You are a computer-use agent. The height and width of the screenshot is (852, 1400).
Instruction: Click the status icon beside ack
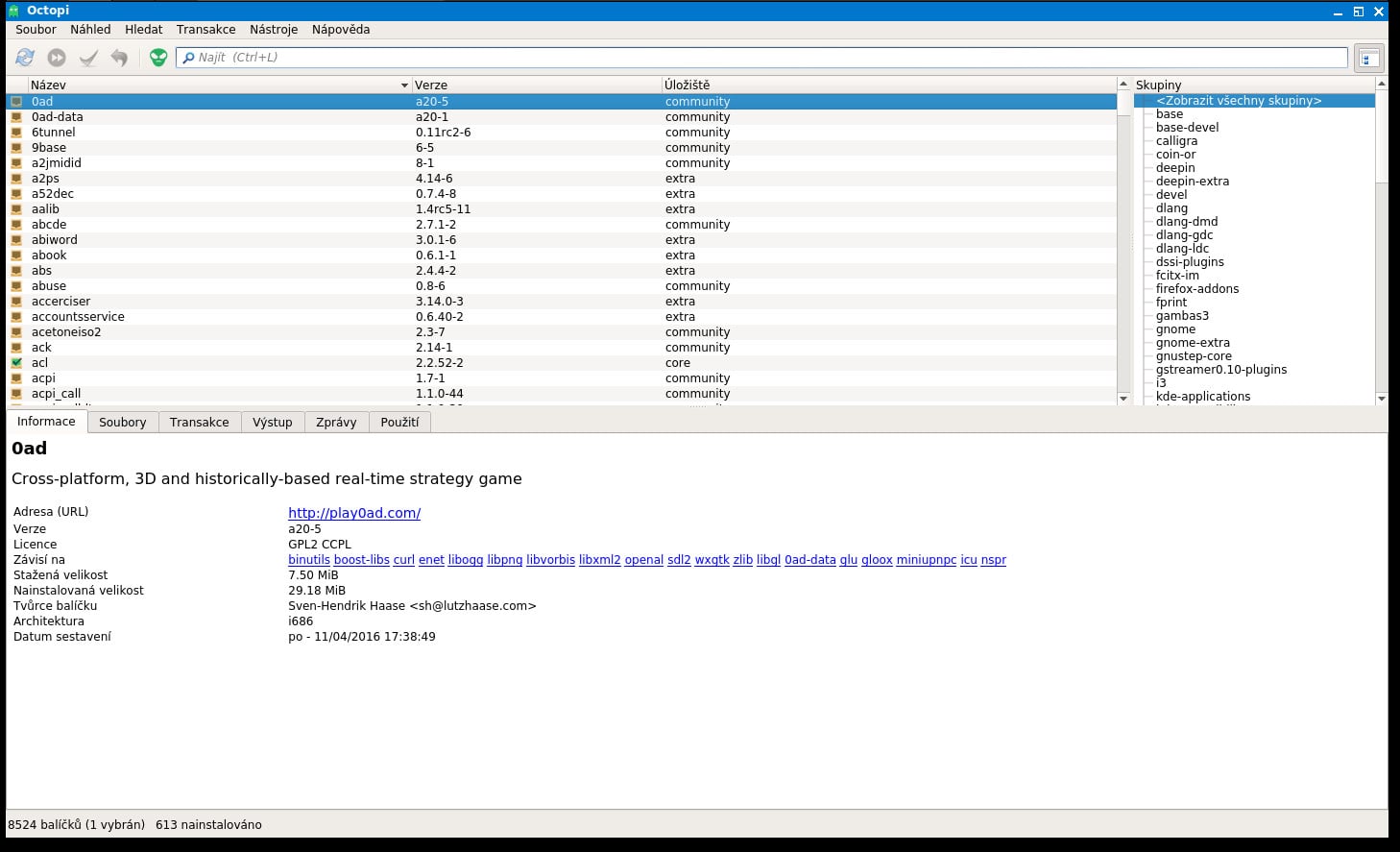[16, 348]
